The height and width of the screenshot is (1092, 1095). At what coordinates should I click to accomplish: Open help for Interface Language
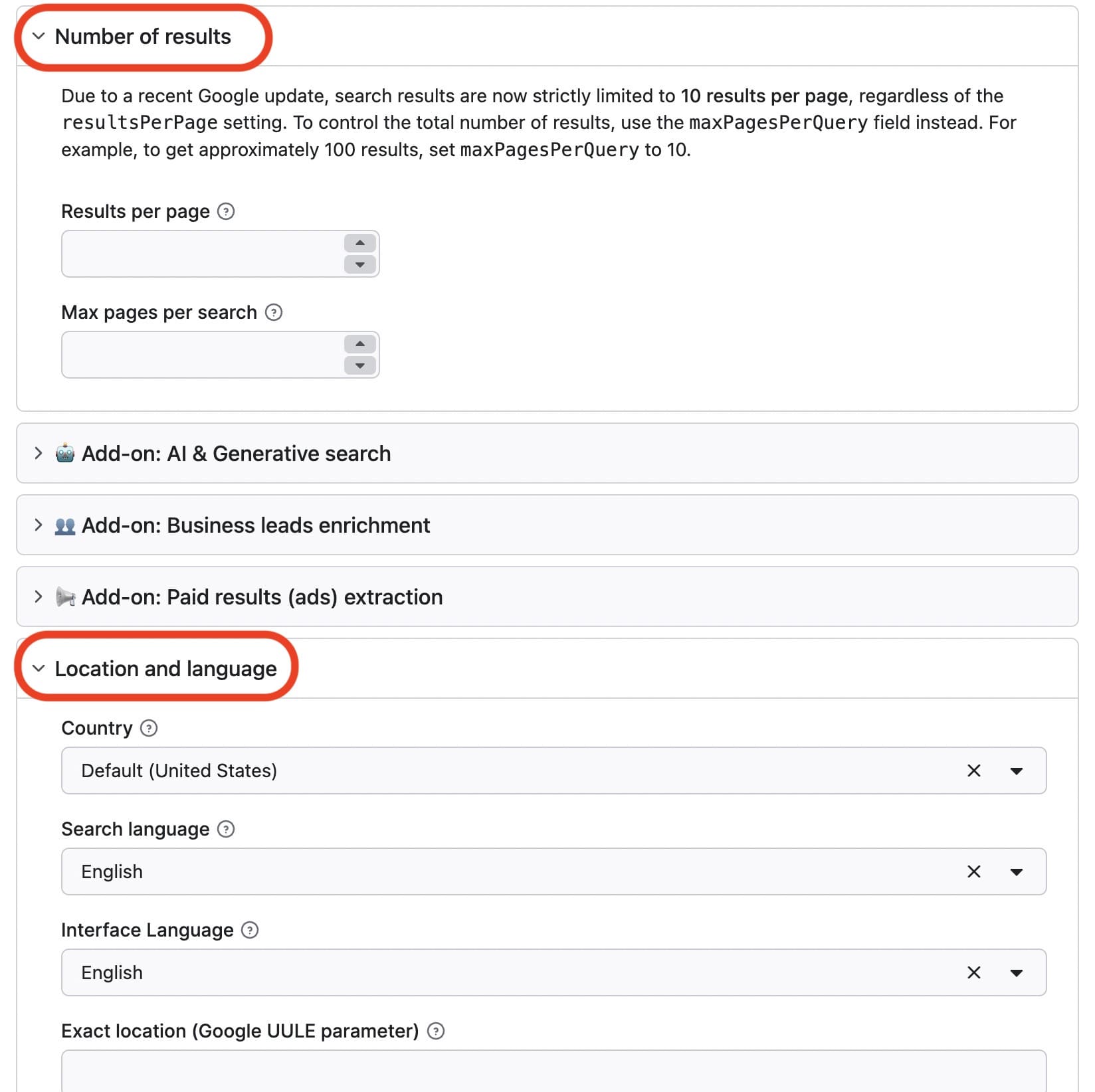tap(248, 930)
